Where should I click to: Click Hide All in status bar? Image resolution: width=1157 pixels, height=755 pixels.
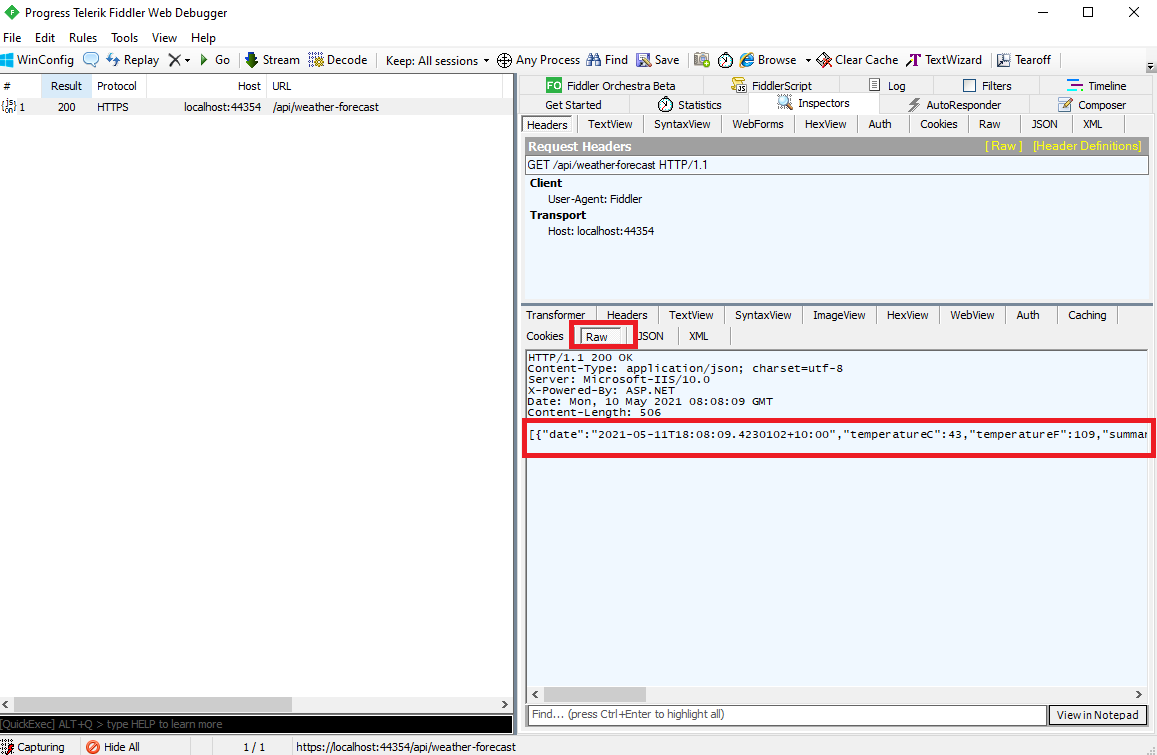(x=113, y=747)
